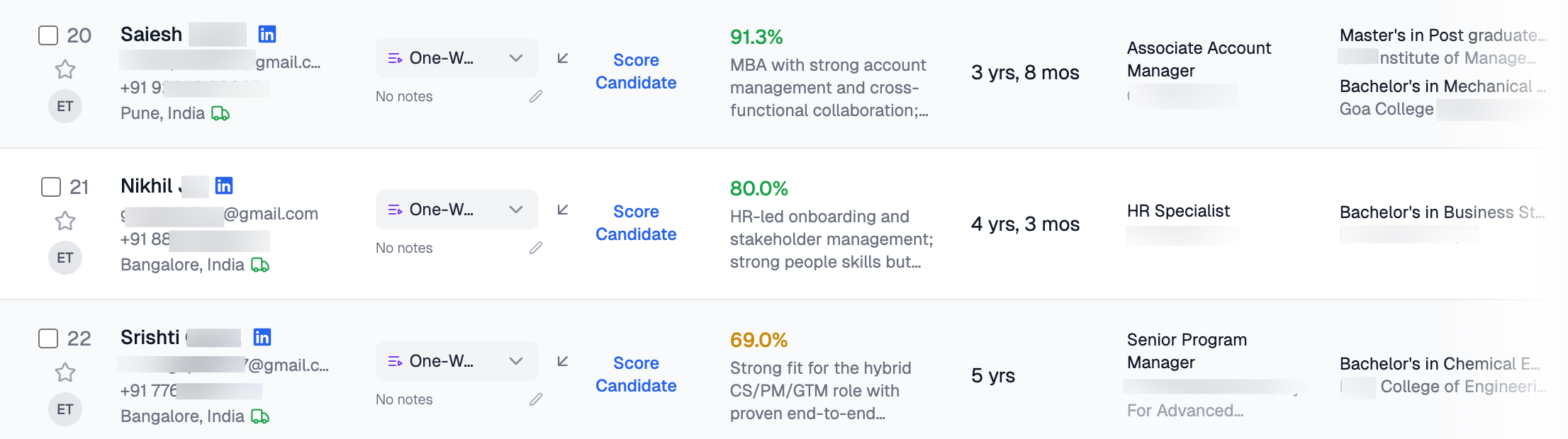Expand Nikhil's One-W stage dropdown
1568x439 pixels.
pyautogui.click(x=457, y=210)
